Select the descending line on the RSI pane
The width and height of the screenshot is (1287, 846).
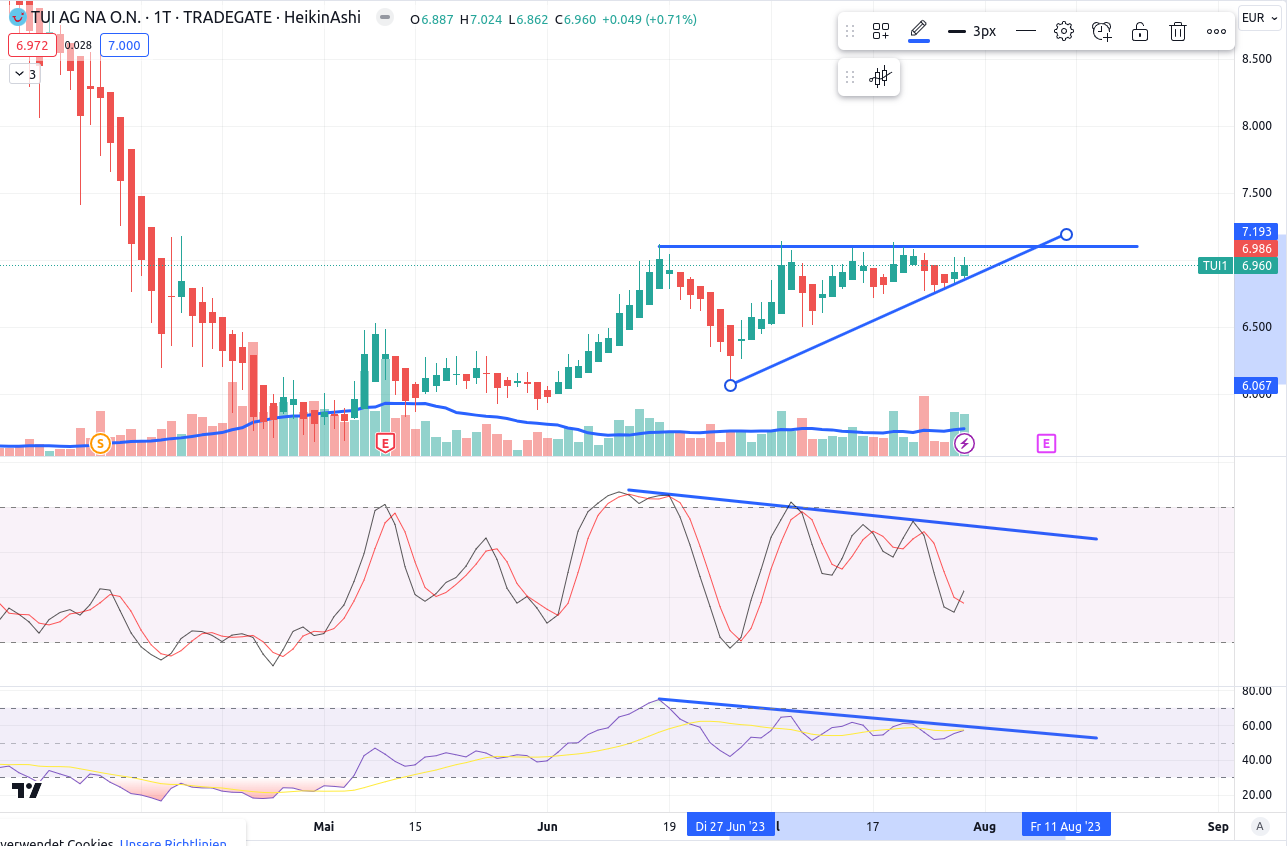pos(878,719)
